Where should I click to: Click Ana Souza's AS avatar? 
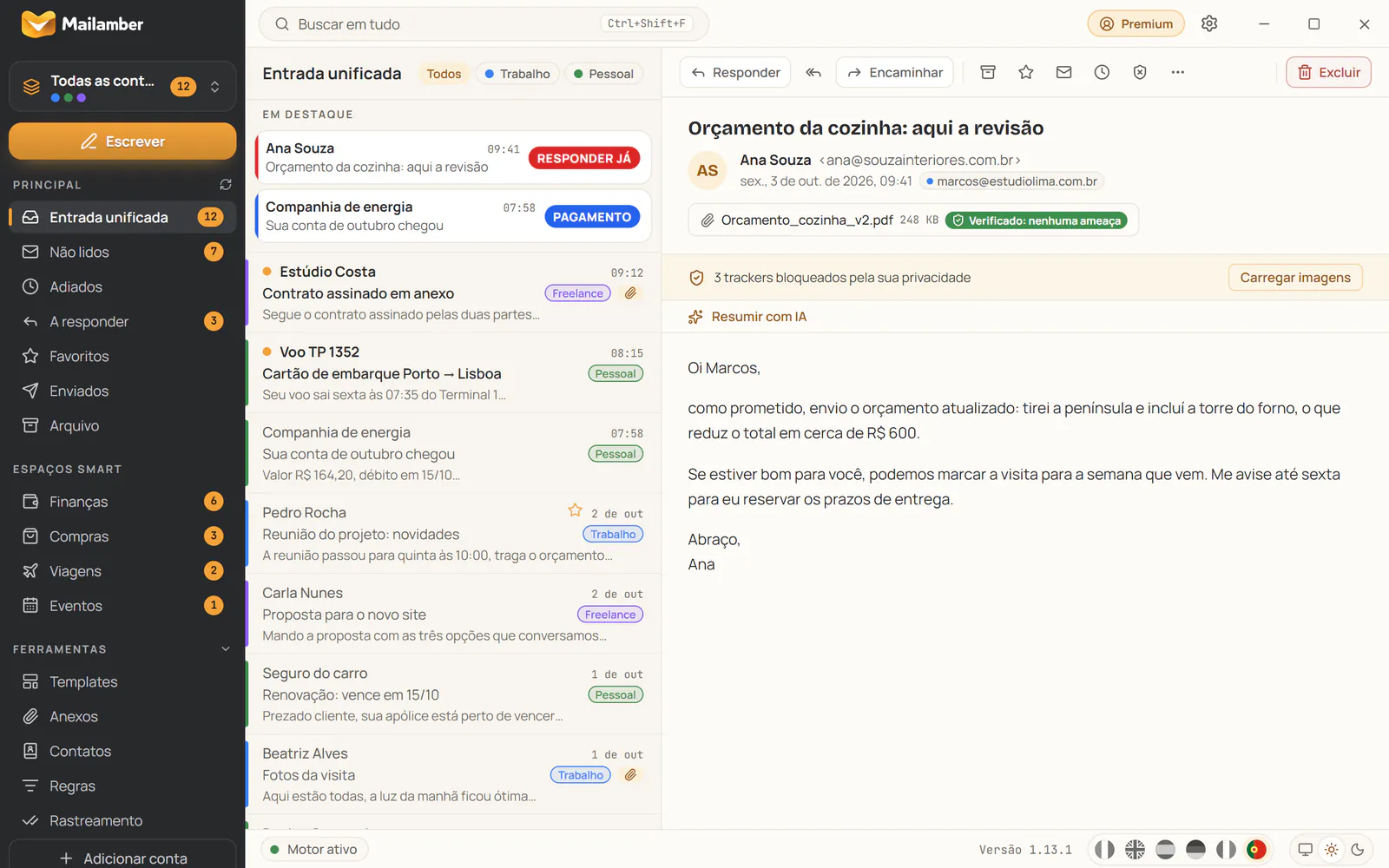[x=708, y=170]
